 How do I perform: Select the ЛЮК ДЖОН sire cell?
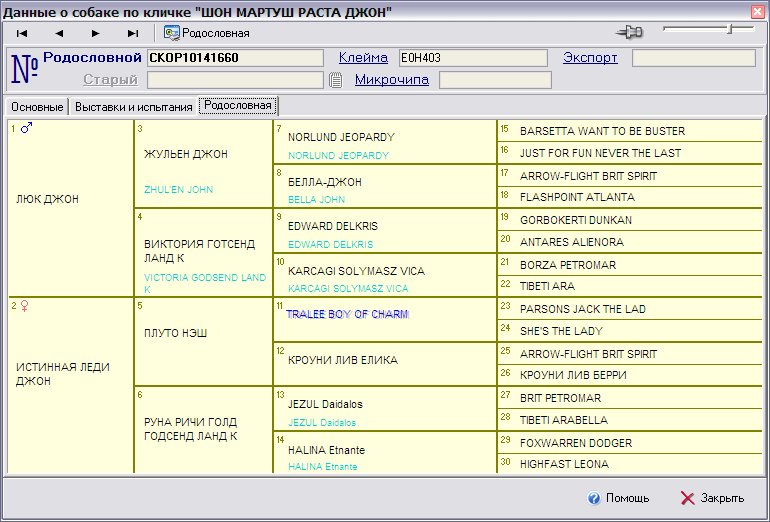point(47,199)
